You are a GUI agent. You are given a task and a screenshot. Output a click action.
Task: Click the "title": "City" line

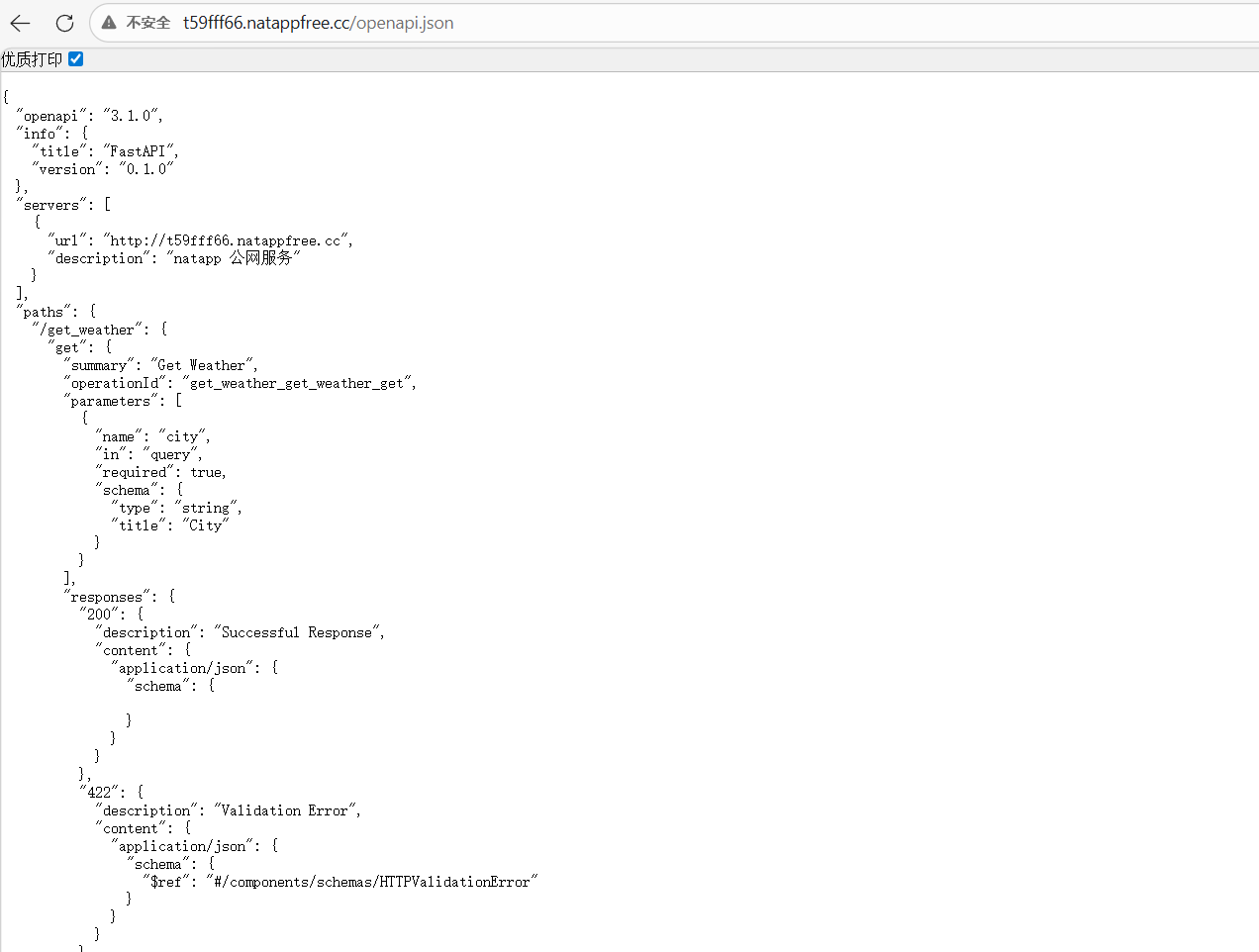(x=170, y=525)
